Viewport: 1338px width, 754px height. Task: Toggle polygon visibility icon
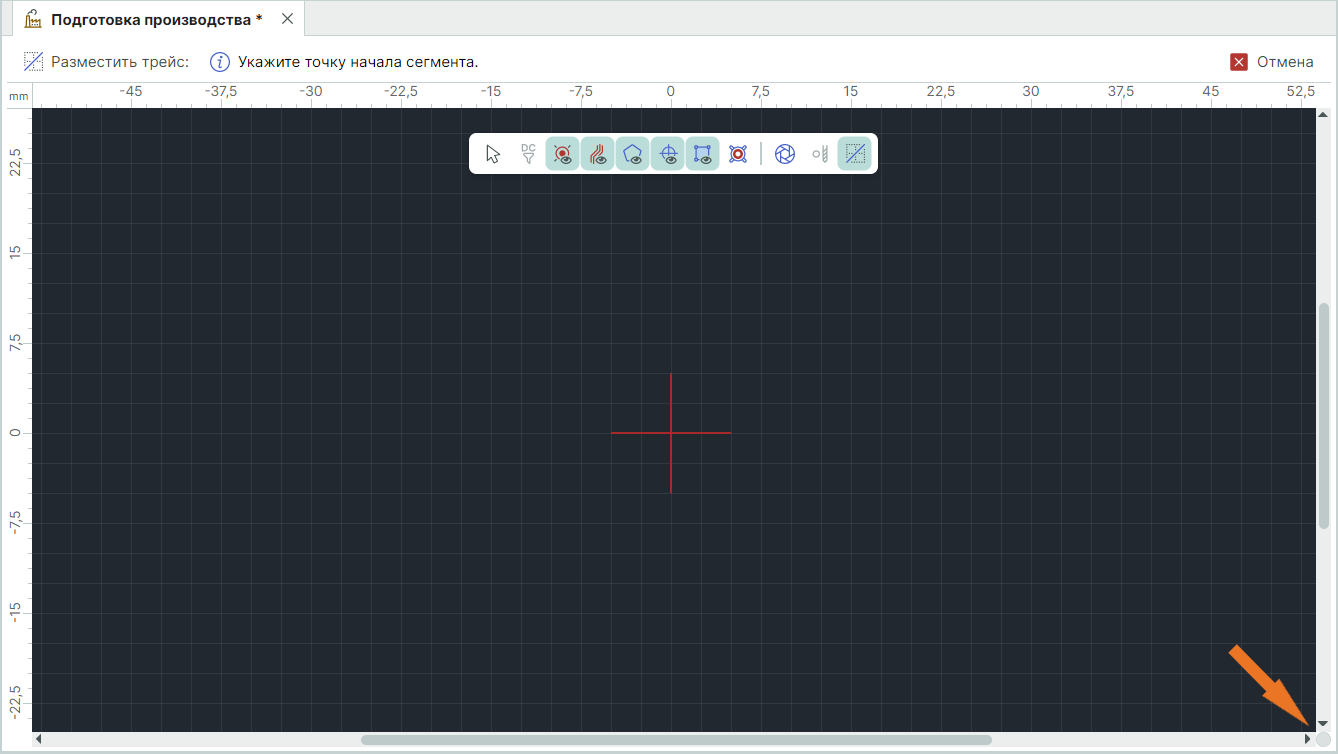coord(633,154)
